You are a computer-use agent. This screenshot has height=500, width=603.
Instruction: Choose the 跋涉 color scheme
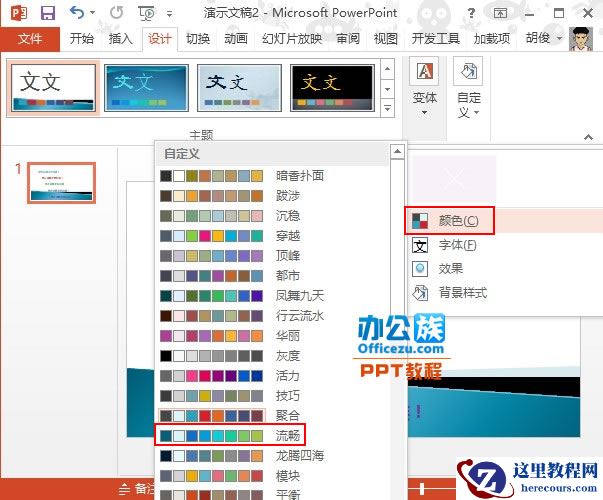click(273, 196)
